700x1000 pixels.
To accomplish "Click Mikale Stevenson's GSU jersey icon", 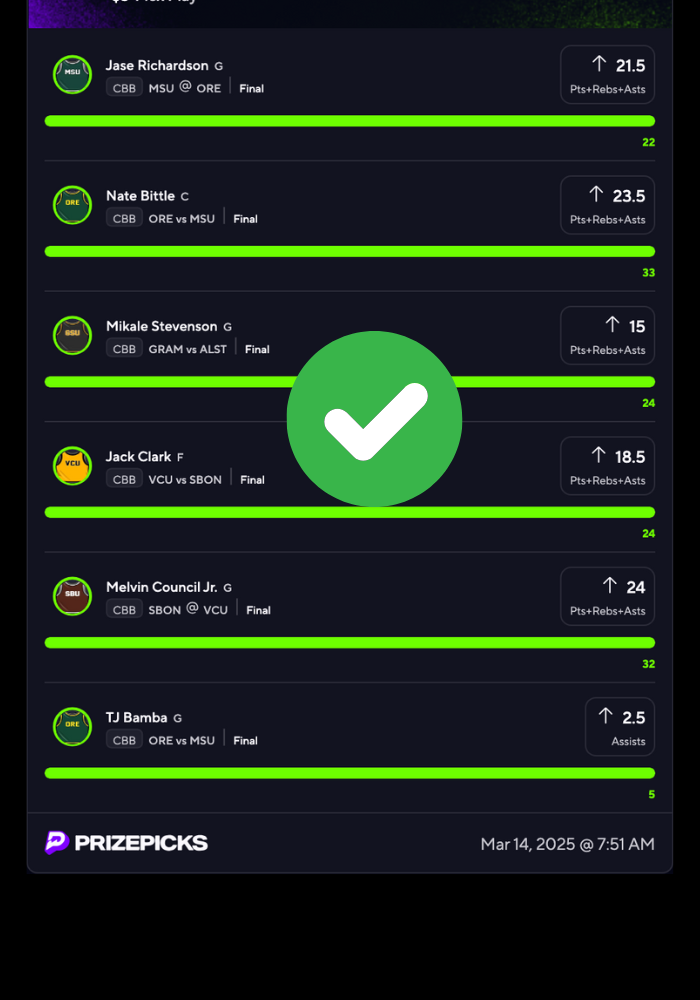I will click(x=72, y=335).
